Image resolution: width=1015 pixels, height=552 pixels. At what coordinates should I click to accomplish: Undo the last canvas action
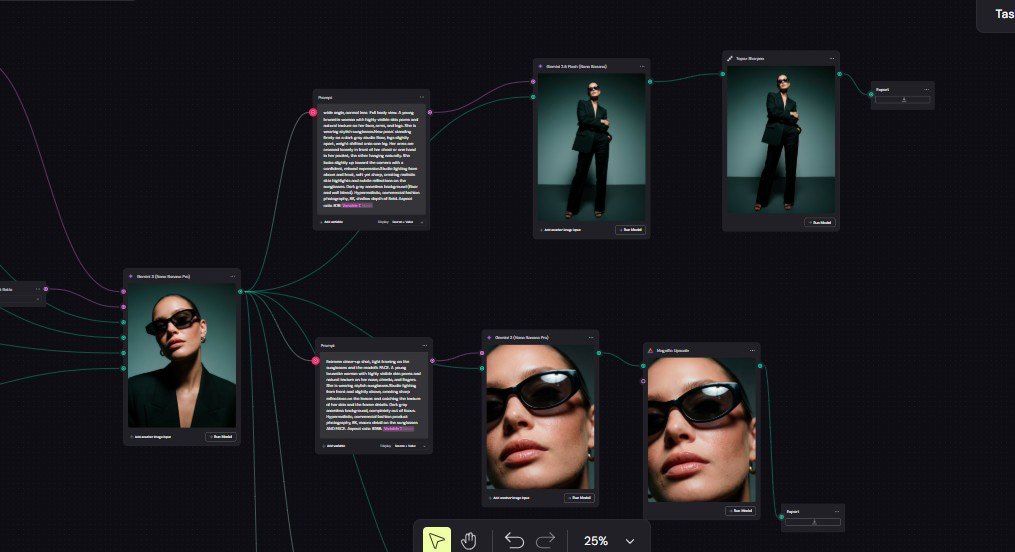click(514, 540)
